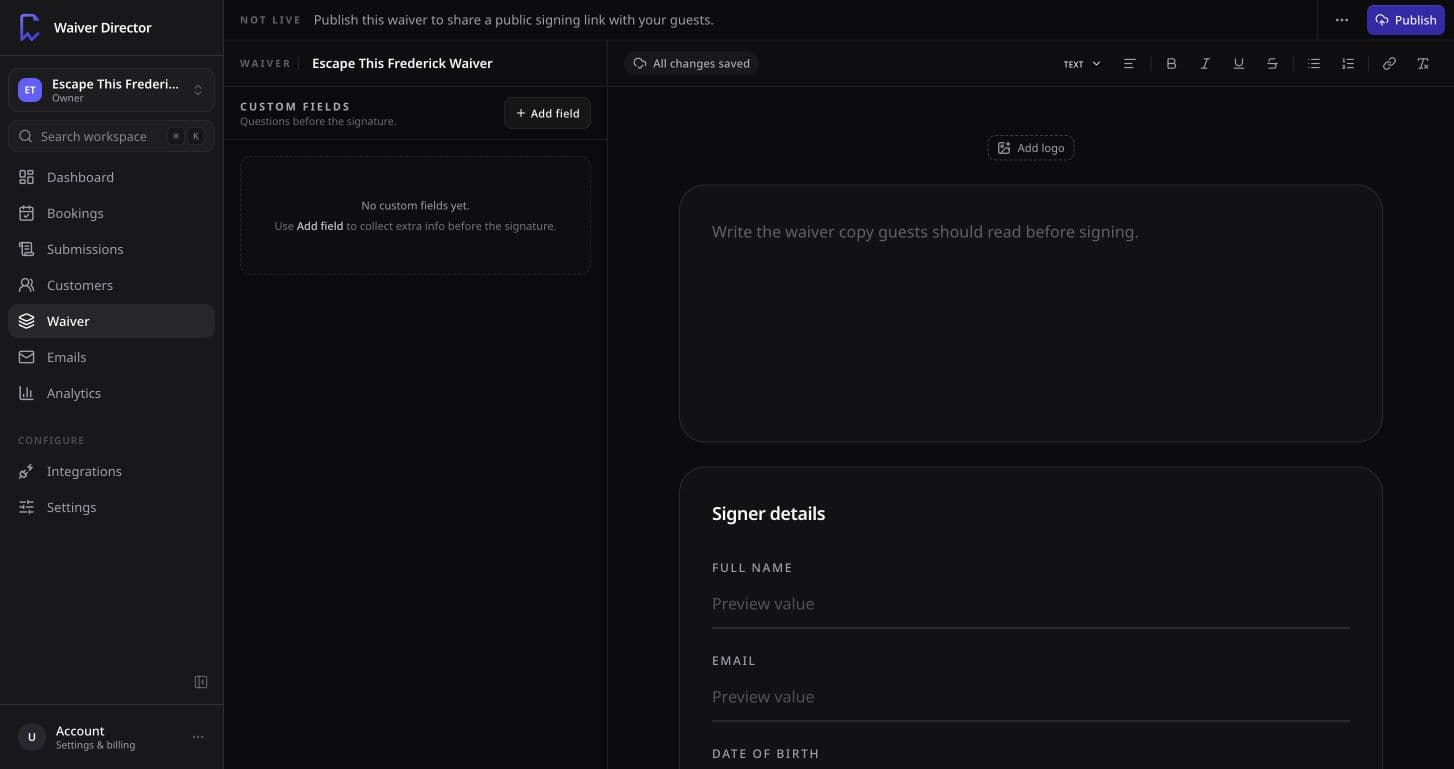
Task: Click the Integrations plug icon
Action: [27, 471]
